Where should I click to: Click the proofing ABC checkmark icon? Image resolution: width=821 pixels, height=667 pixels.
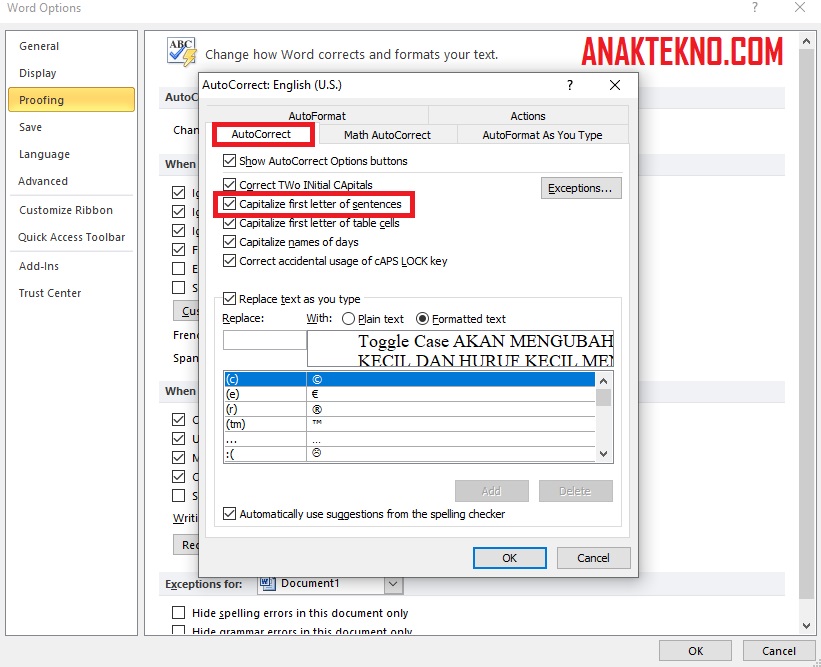[182, 51]
